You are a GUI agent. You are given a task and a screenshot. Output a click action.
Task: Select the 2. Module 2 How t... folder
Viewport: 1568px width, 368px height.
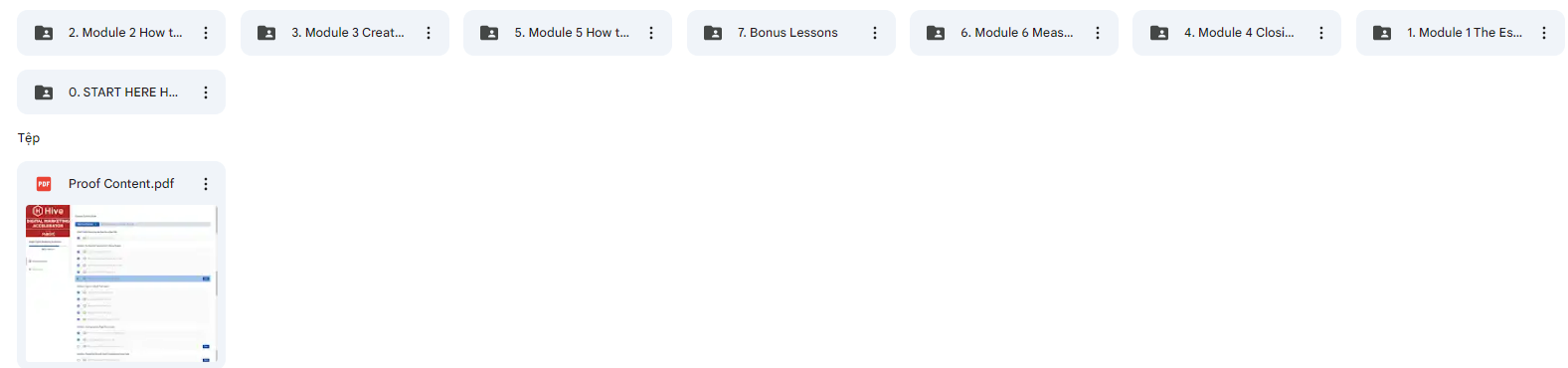coord(121,33)
